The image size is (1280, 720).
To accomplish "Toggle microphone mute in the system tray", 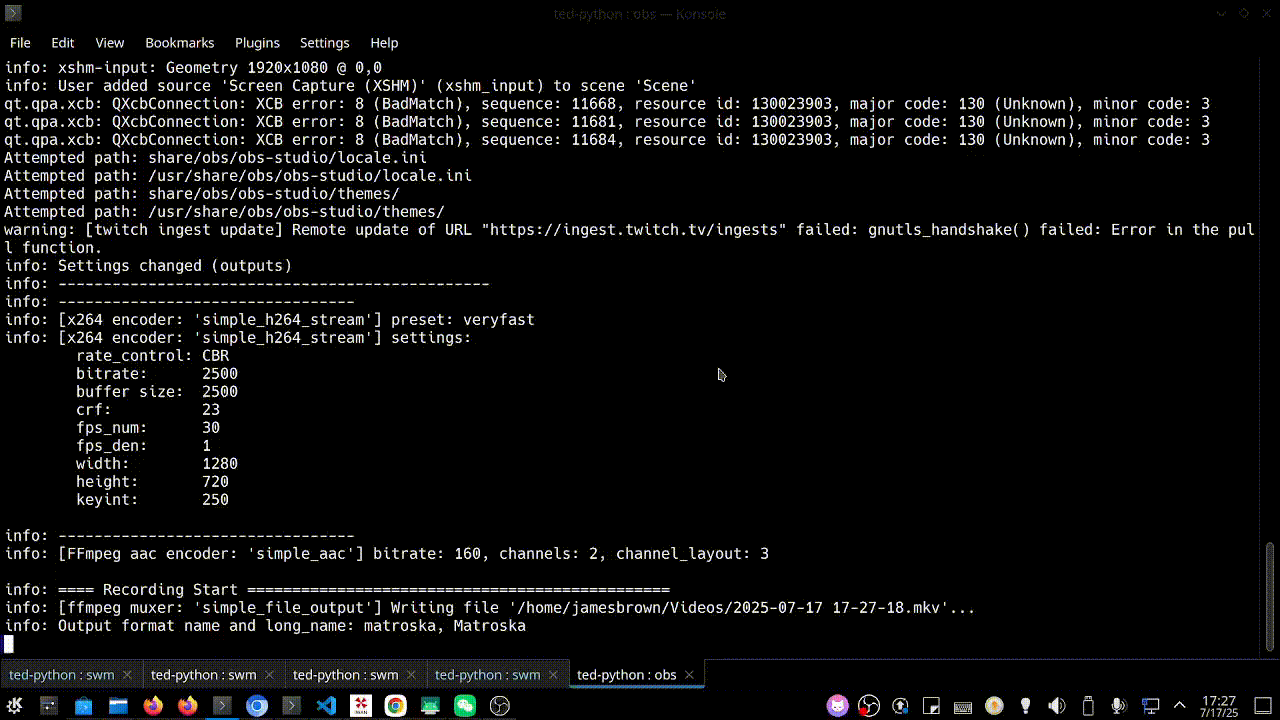I will point(1117,705).
